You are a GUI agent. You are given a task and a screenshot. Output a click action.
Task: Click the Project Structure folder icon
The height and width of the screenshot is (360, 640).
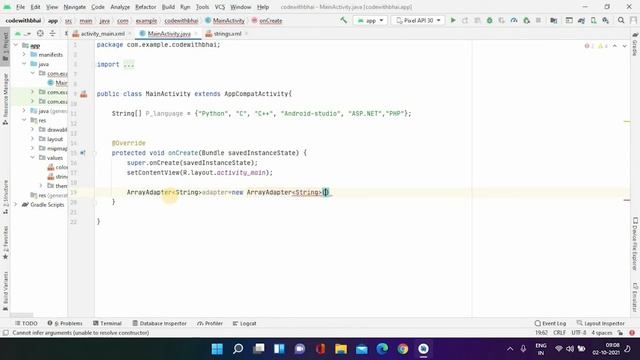click(553, 20)
